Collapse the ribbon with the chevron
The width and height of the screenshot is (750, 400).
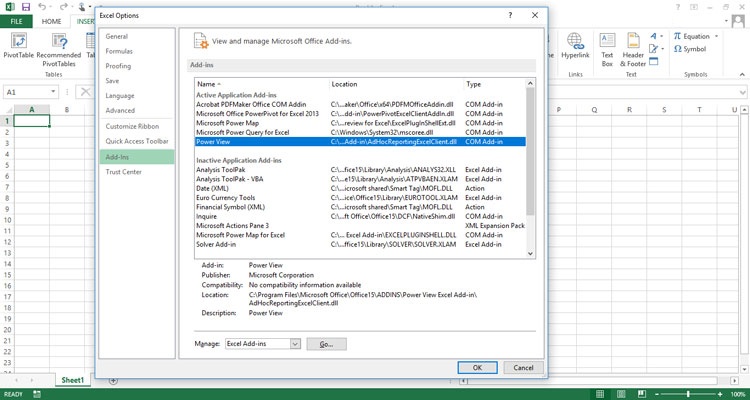click(x=742, y=75)
